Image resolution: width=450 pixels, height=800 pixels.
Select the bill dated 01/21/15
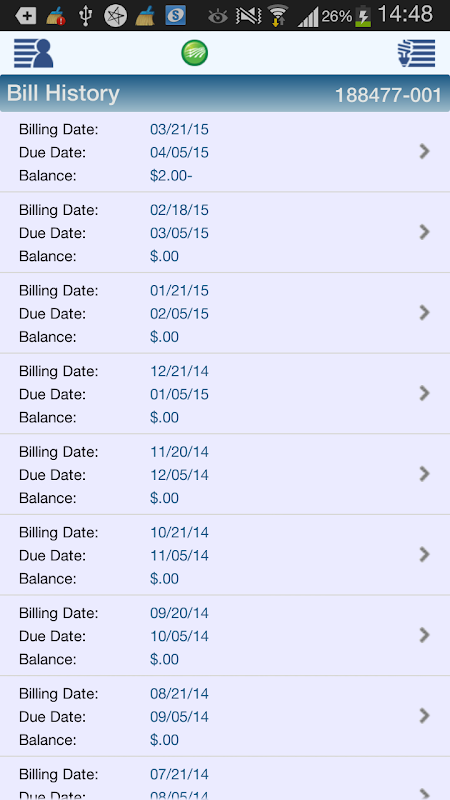pyautogui.click(x=225, y=313)
